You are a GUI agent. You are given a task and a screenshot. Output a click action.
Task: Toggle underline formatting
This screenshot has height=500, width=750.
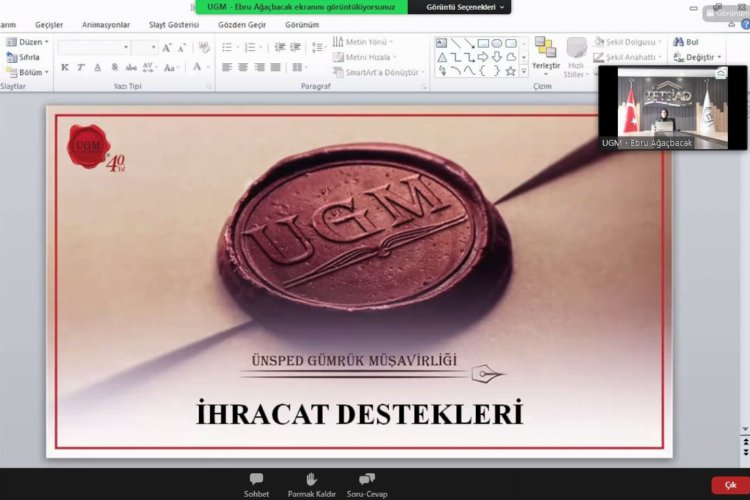pyautogui.click(x=98, y=67)
